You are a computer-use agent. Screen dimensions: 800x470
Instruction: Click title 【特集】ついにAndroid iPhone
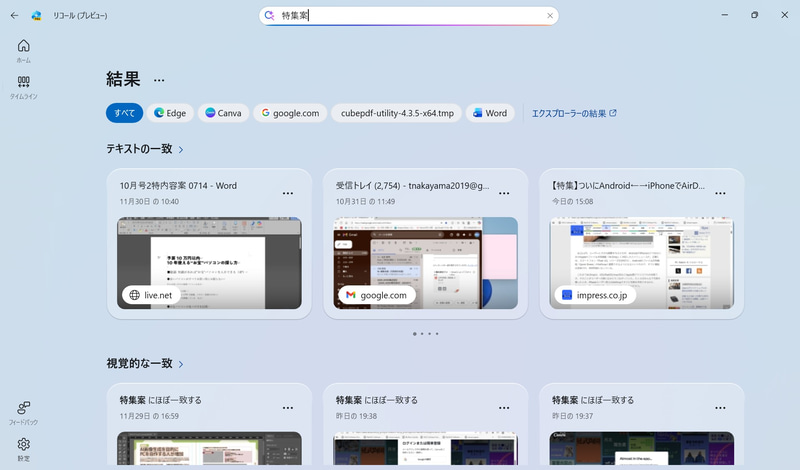click(x=628, y=186)
